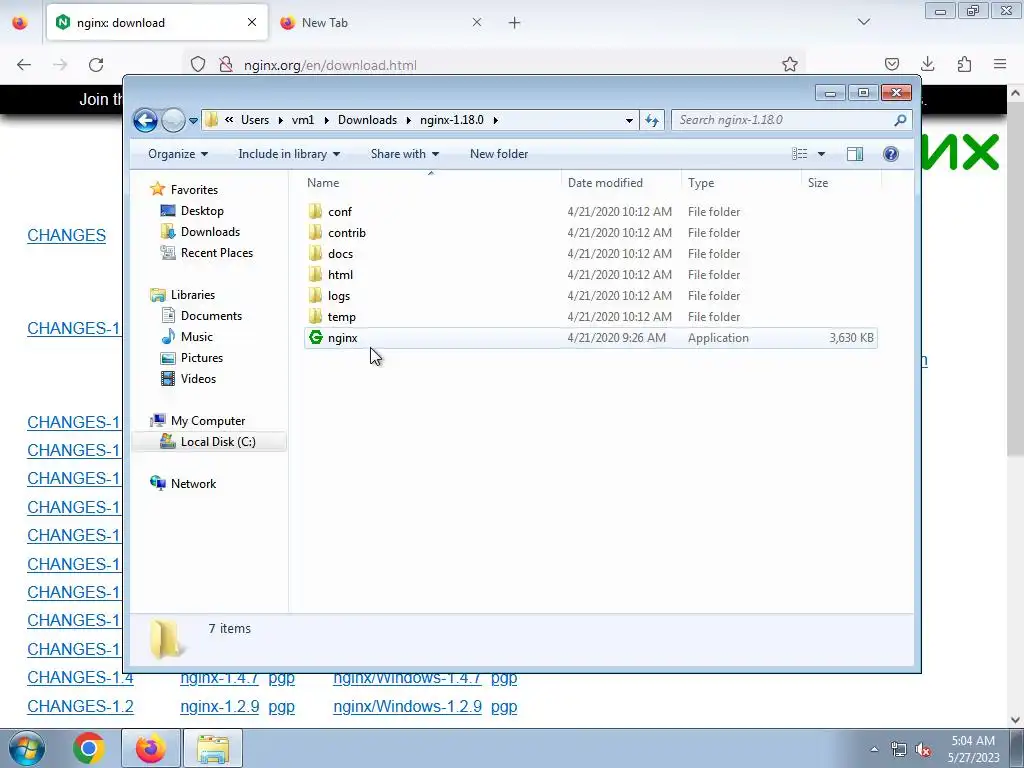The height and width of the screenshot is (768, 1024).
Task: Click the search magnifier in Explorer
Action: [900, 120]
